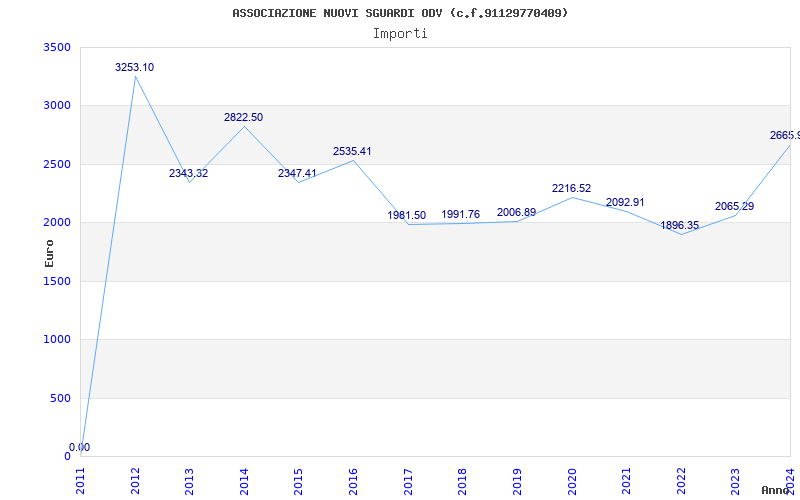The image size is (800, 500).
Task: Select the 2023 year on x-axis
Action: point(735,478)
